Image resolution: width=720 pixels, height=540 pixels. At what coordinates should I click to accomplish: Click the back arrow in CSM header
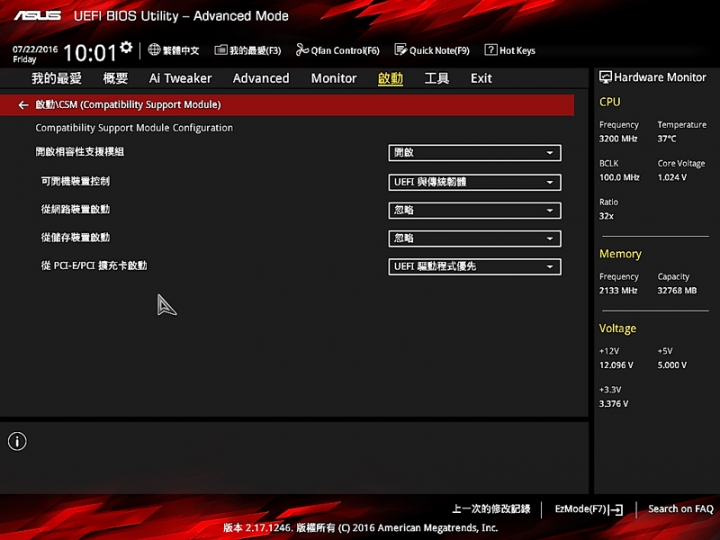(x=23, y=105)
